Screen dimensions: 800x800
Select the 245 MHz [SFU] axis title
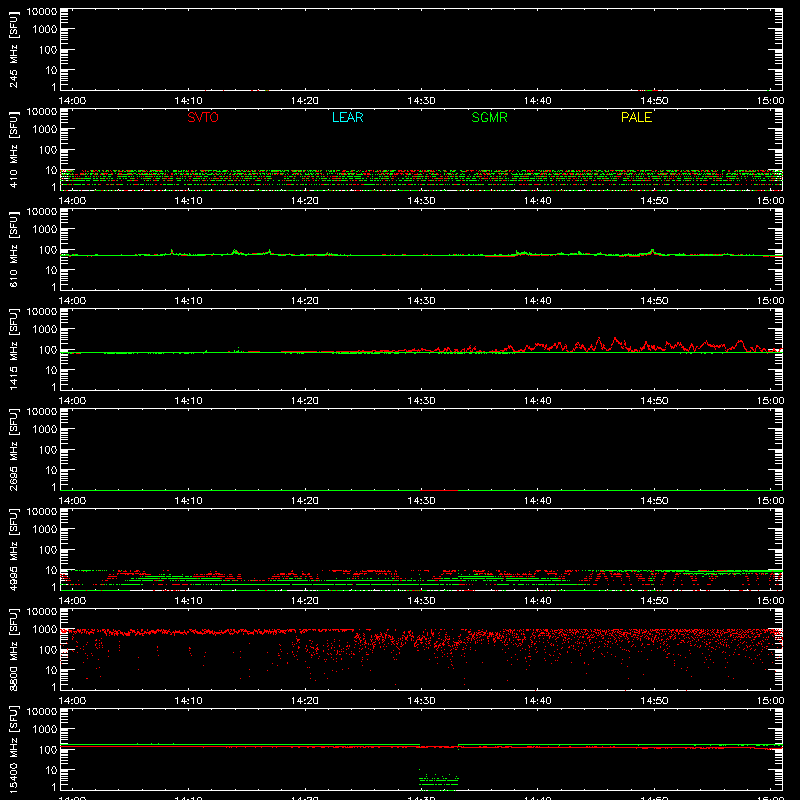(x=13, y=49)
